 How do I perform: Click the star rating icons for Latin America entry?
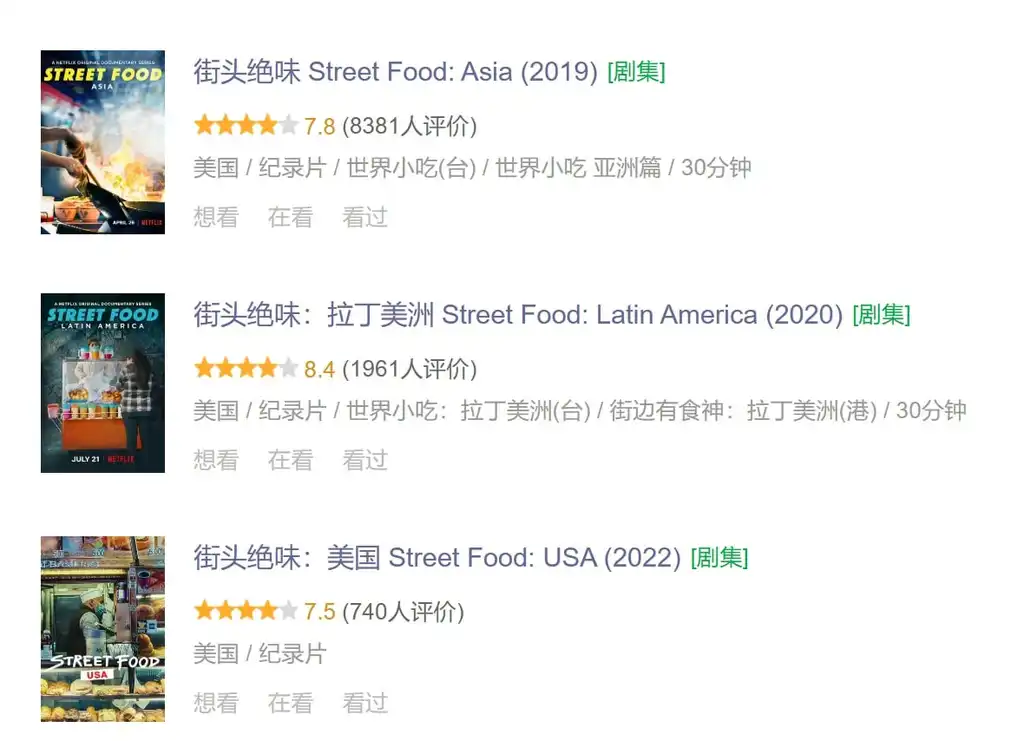point(246,368)
